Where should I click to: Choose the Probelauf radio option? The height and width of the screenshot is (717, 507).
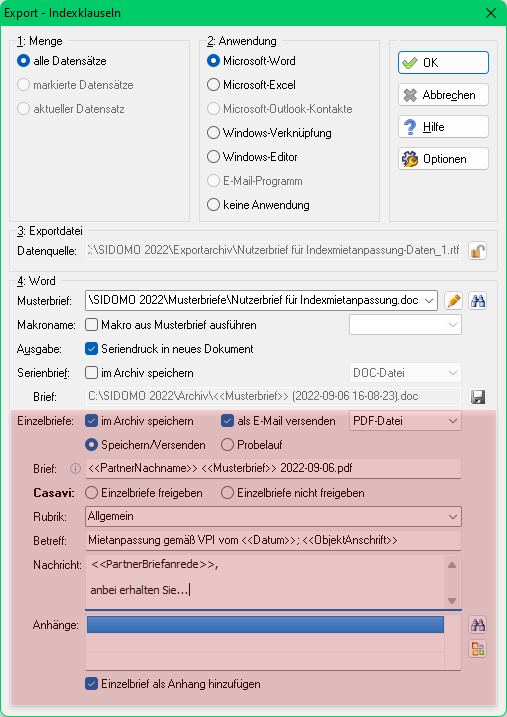pos(227,445)
